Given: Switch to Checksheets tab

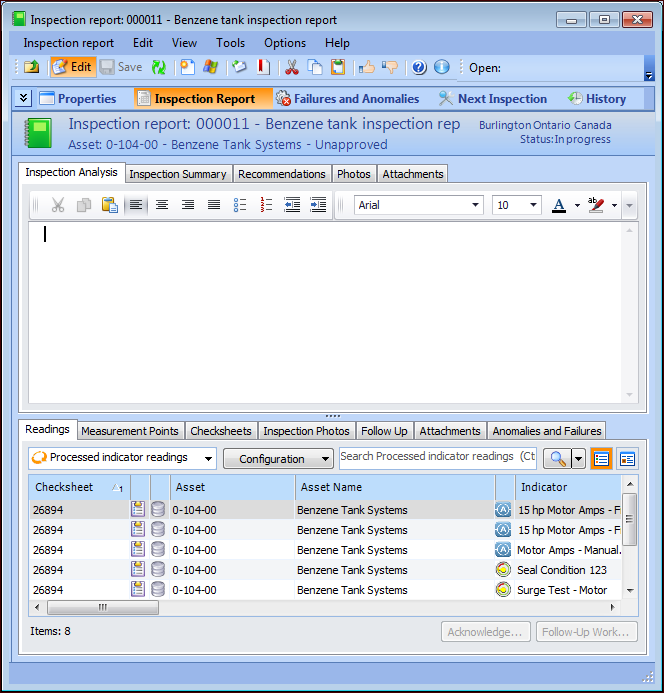Looking at the screenshot, I should click(x=221, y=431).
